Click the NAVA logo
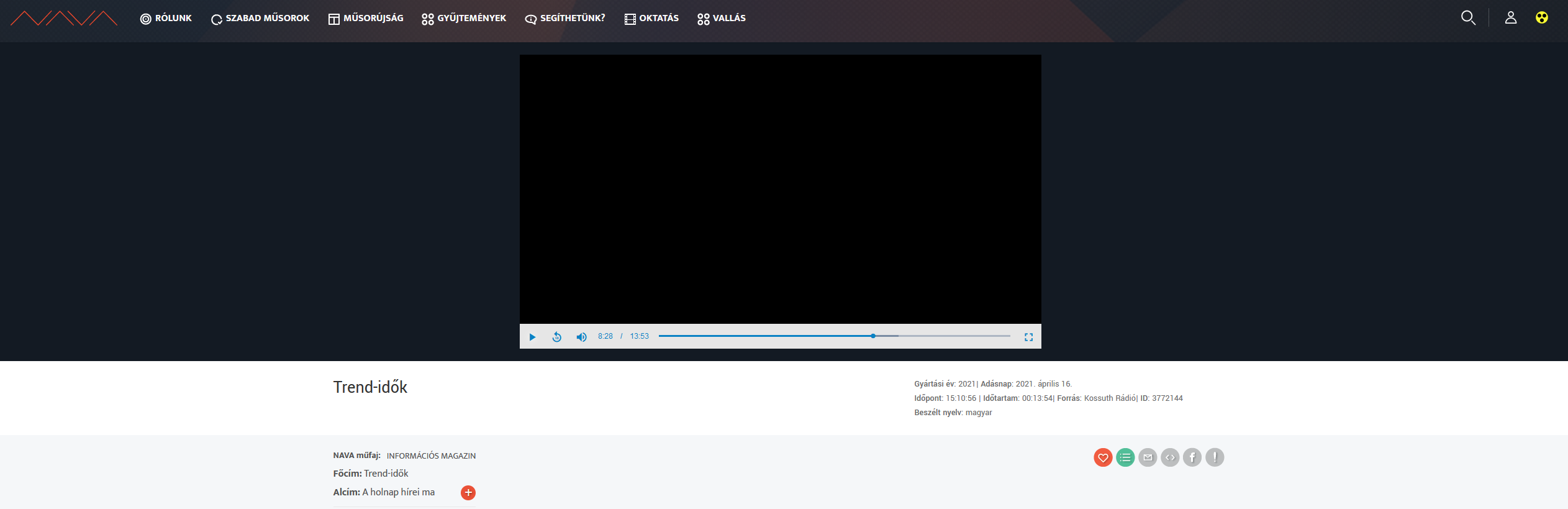The width and height of the screenshot is (1568, 509). (64, 19)
